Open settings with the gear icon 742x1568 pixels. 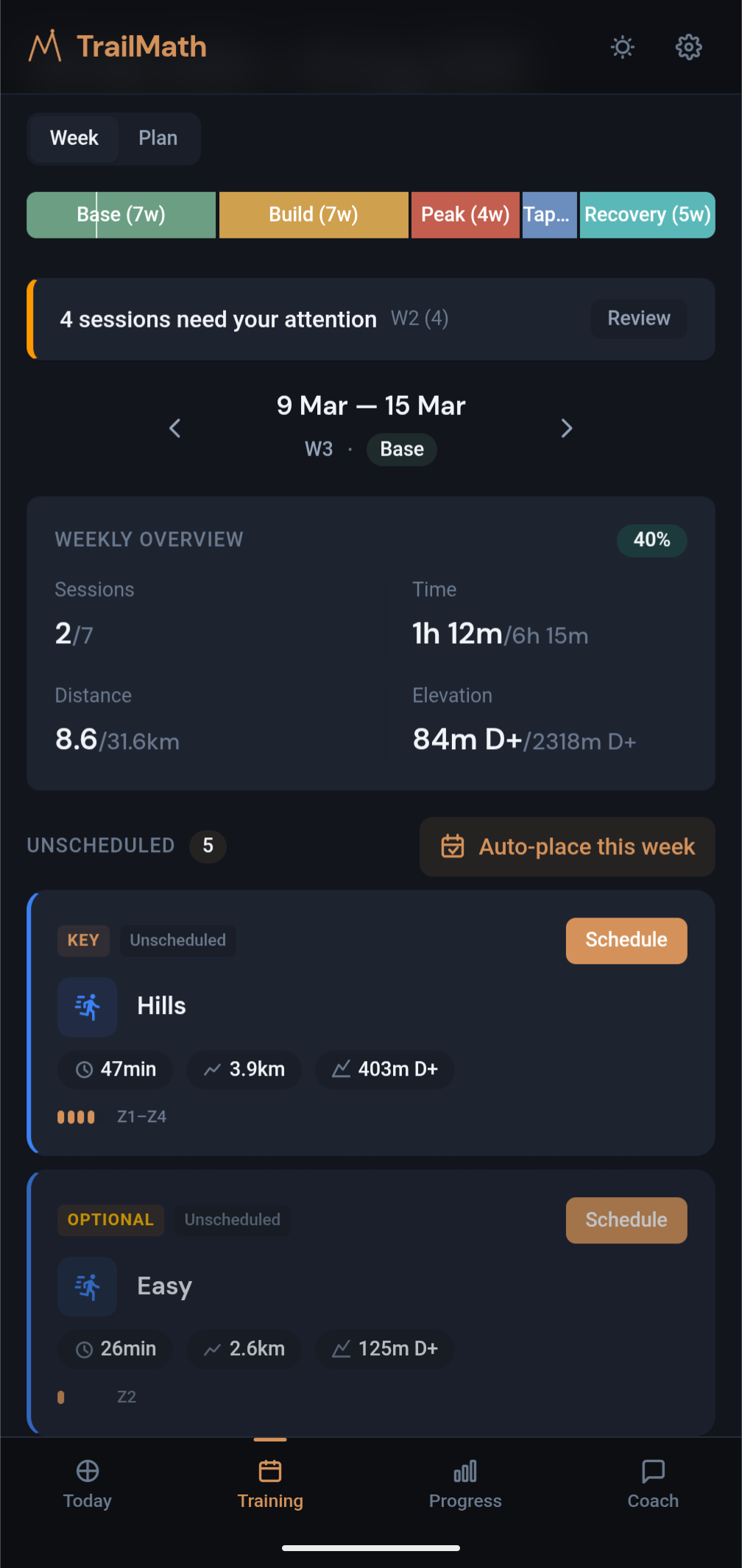coord(688,47)
